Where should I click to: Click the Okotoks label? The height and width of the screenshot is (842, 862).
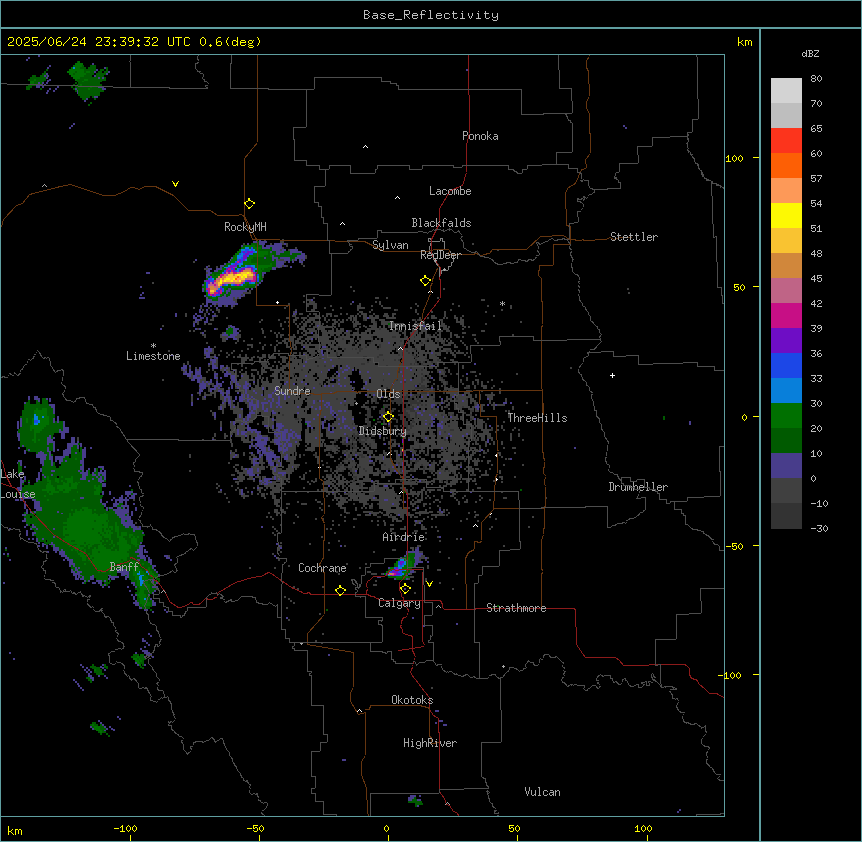pos(412,700)
